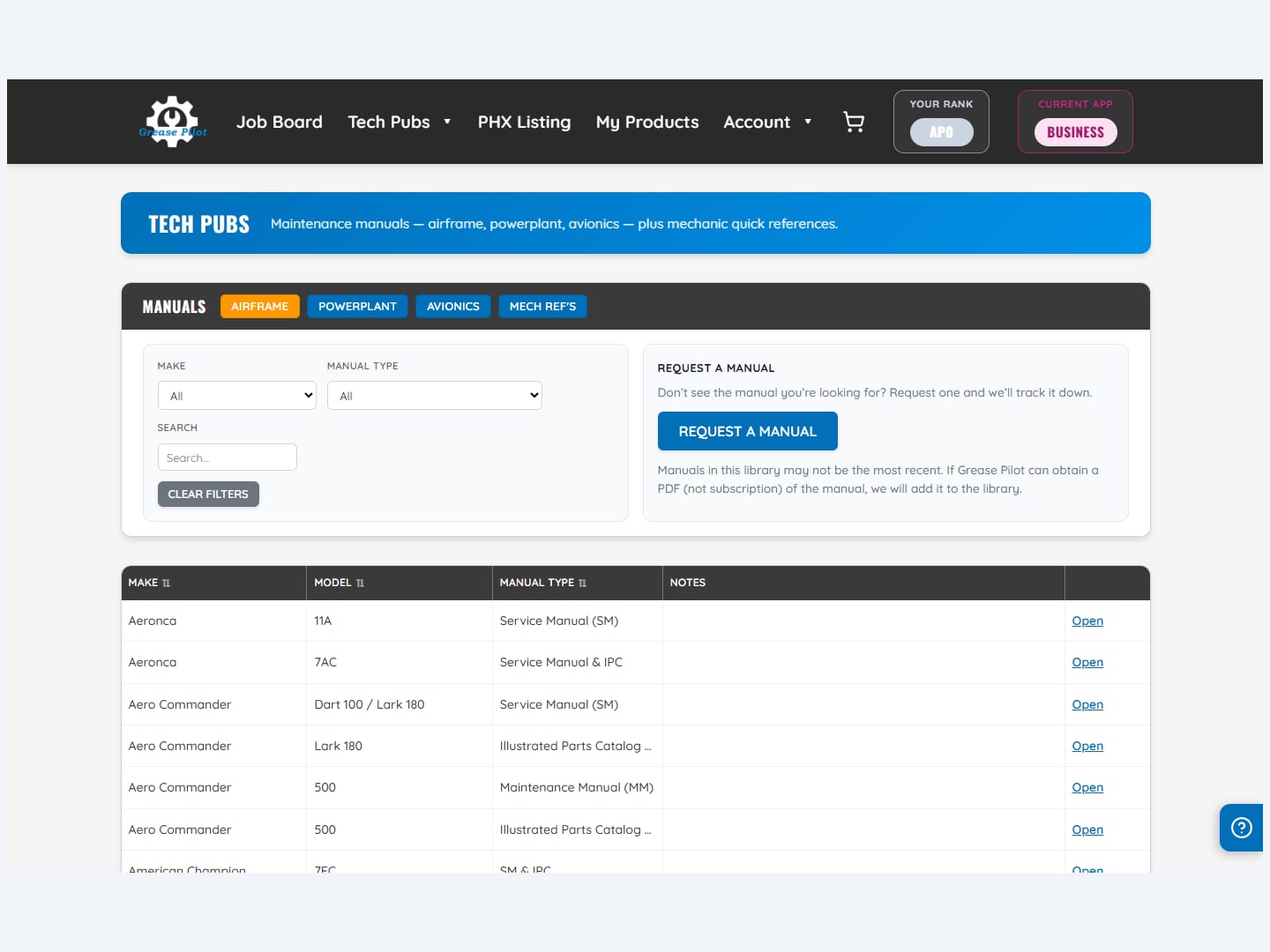The height and width of the screenshot is (952, 1270).
Task: Focus the manual search field
Action: coord(228,457)
